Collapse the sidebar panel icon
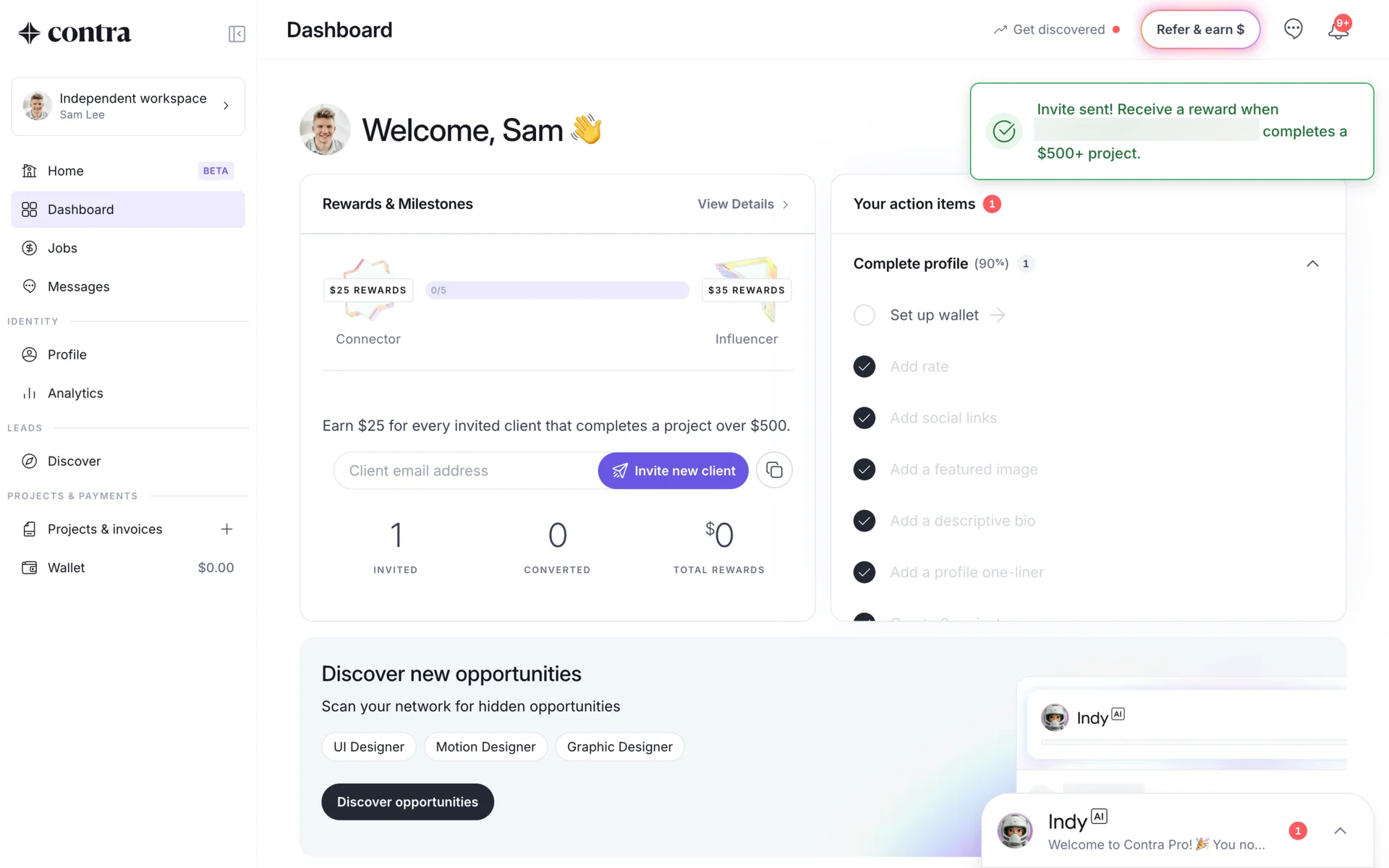Screen dimensions: 1389x868 [x=237, y=34]
